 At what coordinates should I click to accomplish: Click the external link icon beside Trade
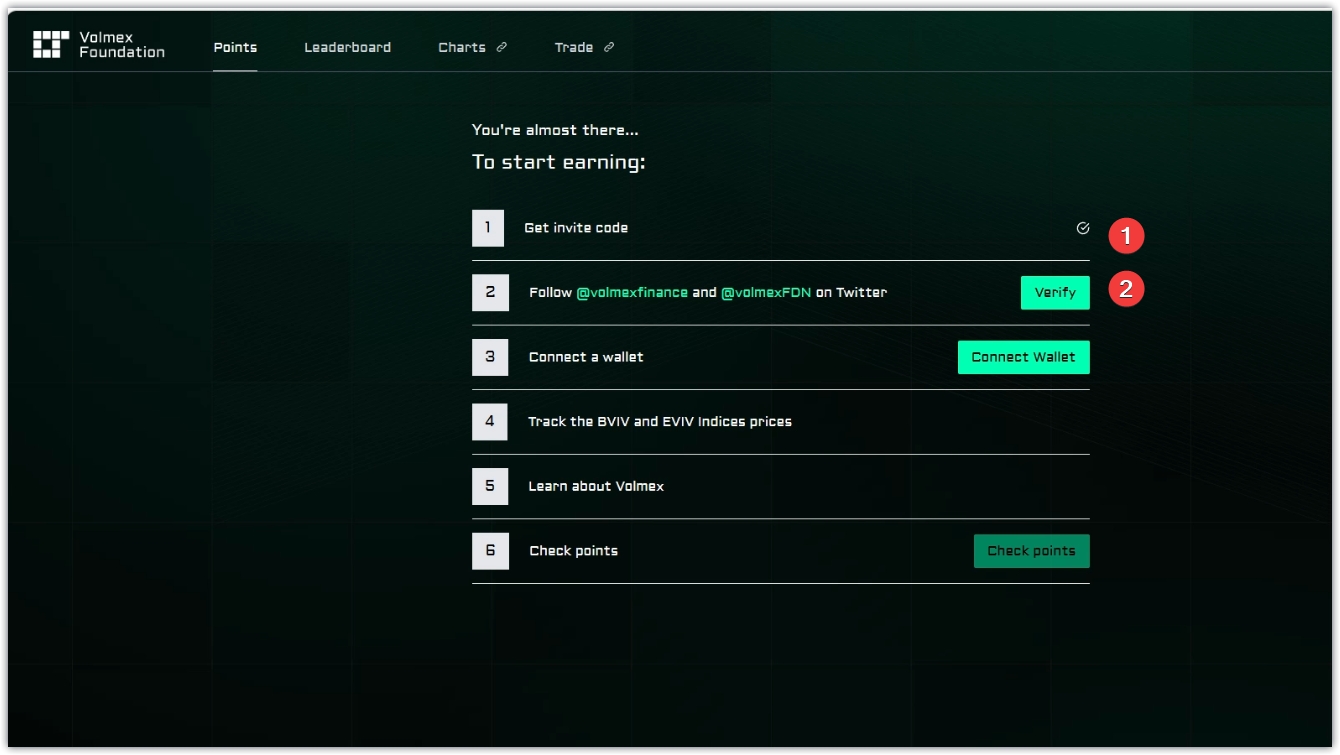click(609, 47)
